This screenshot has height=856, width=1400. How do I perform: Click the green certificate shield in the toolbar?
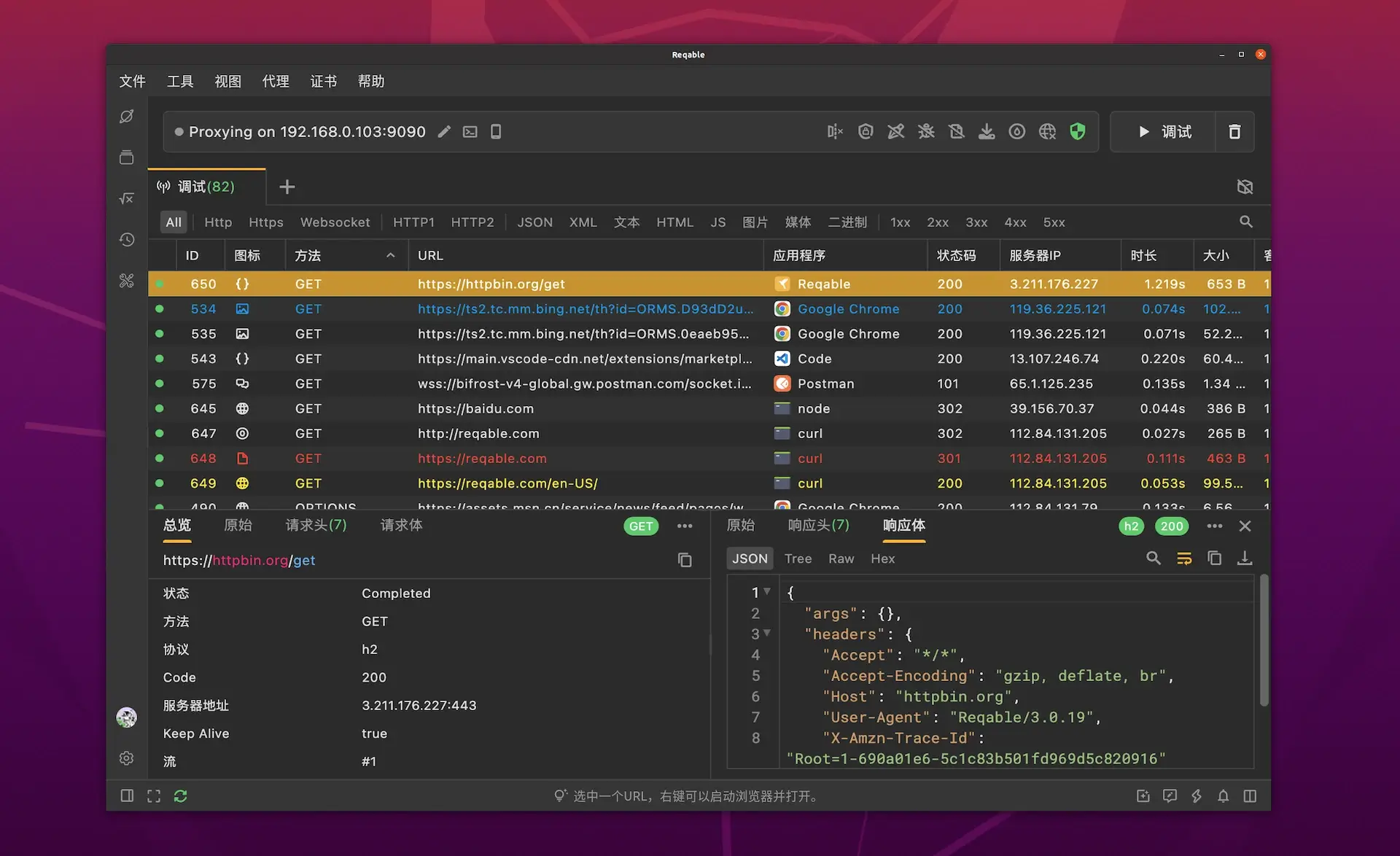pyautogui.click(x=1078, y=131)
